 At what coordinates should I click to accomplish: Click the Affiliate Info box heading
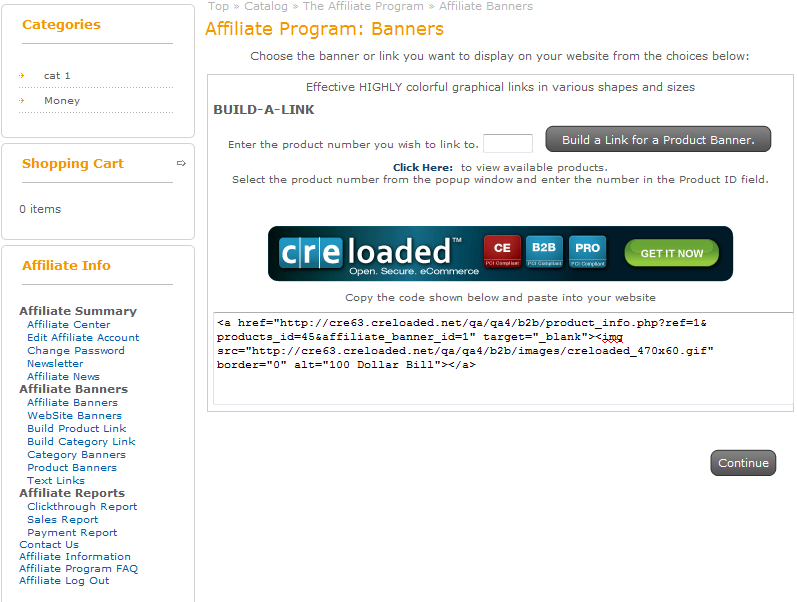coord(66,265)
